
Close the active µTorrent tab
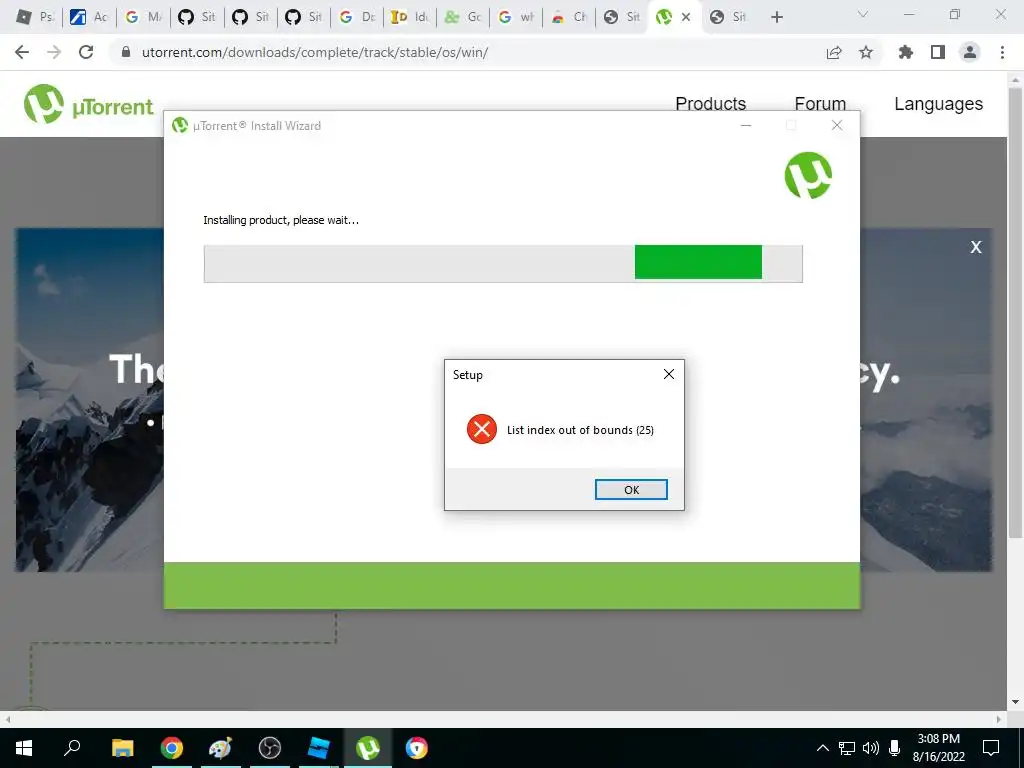coord(686,17)
